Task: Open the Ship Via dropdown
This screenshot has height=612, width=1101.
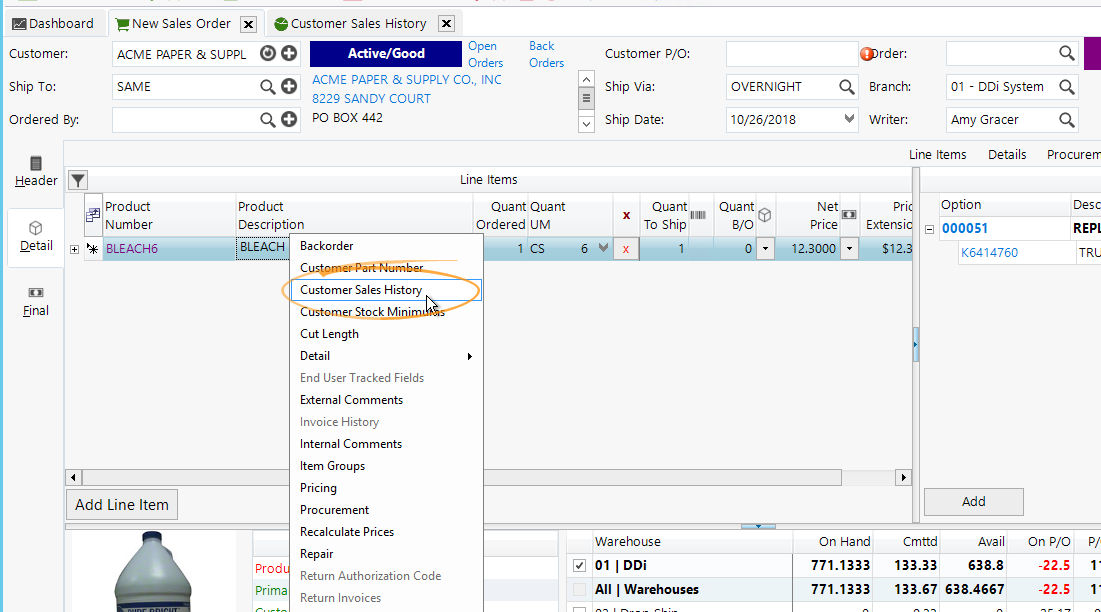Action: click(x=846, y=87)
